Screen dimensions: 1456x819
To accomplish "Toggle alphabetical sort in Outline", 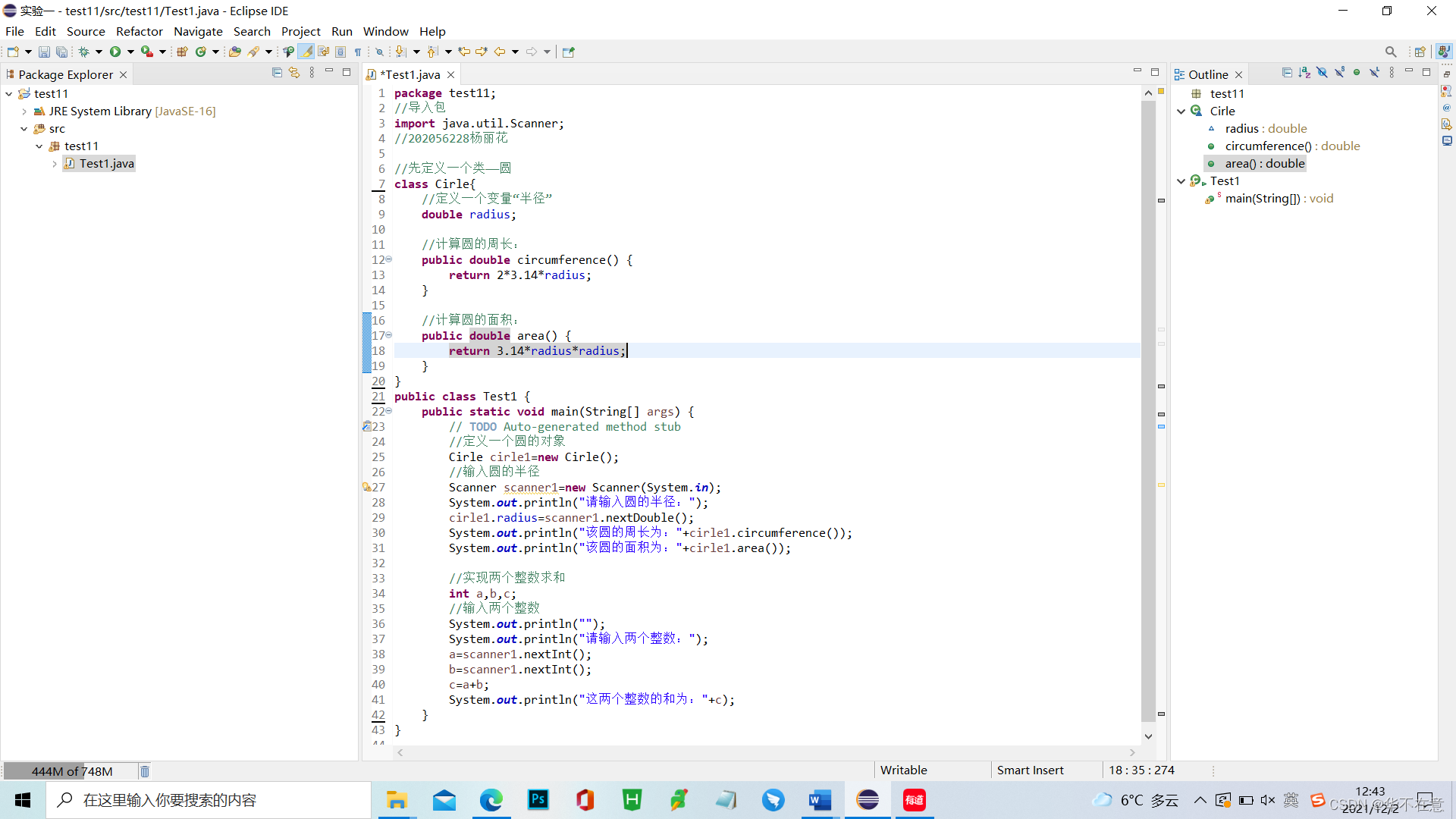I will (1304, 73).
